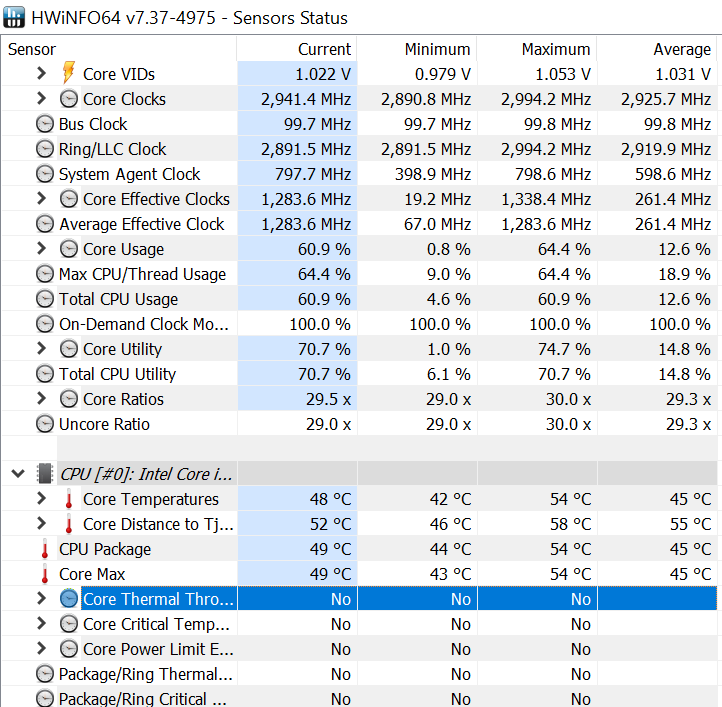Viewport: 722px width, 707px height.
Task: Click the thermometer icon beside CPU Package
Action: pyautogui.click(x=45, y=549)
